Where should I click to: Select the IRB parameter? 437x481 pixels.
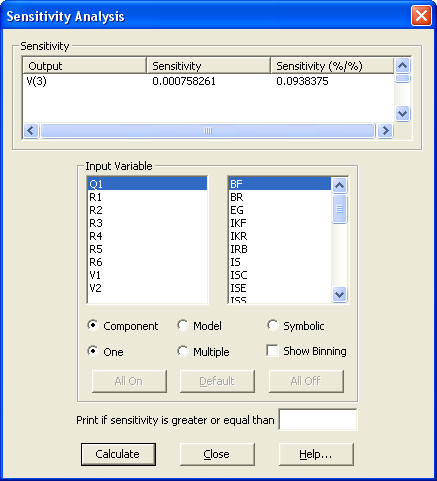[280, 249]
